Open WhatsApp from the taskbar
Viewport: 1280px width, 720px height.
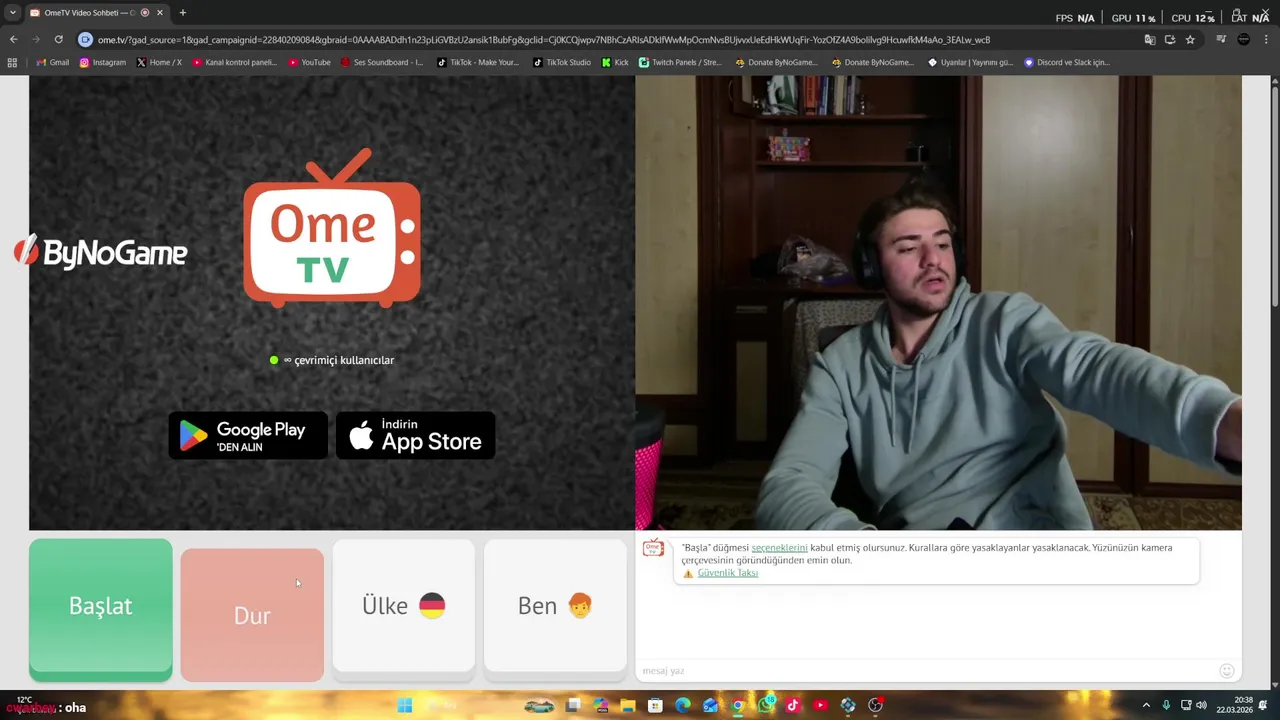click(766, 705)
